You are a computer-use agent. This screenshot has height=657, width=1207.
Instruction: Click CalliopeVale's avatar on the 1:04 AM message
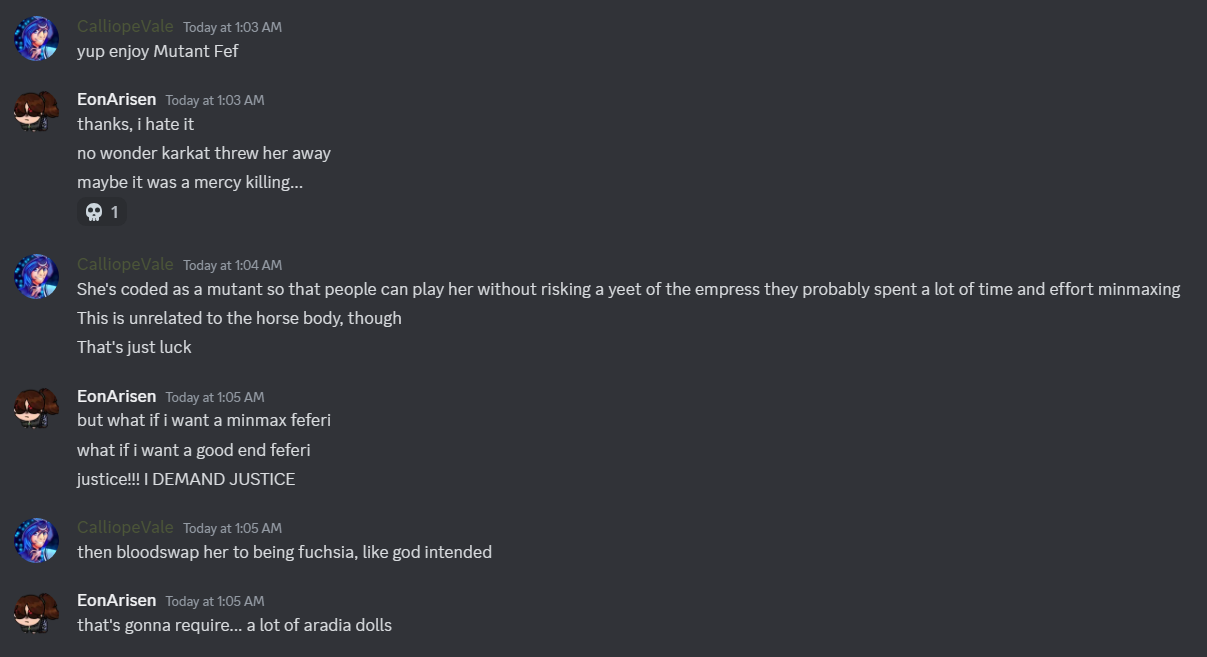(36, 276)
